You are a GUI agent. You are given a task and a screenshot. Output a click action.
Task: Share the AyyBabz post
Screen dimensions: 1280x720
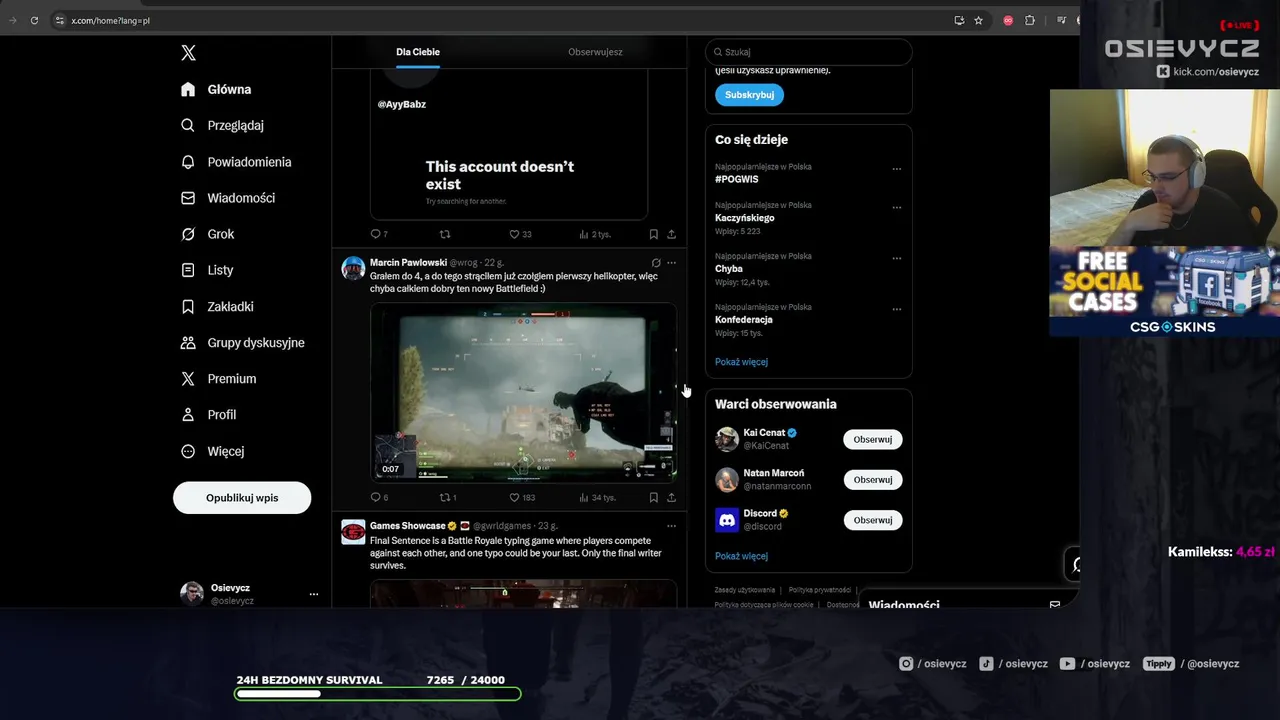tap(671, 234)
